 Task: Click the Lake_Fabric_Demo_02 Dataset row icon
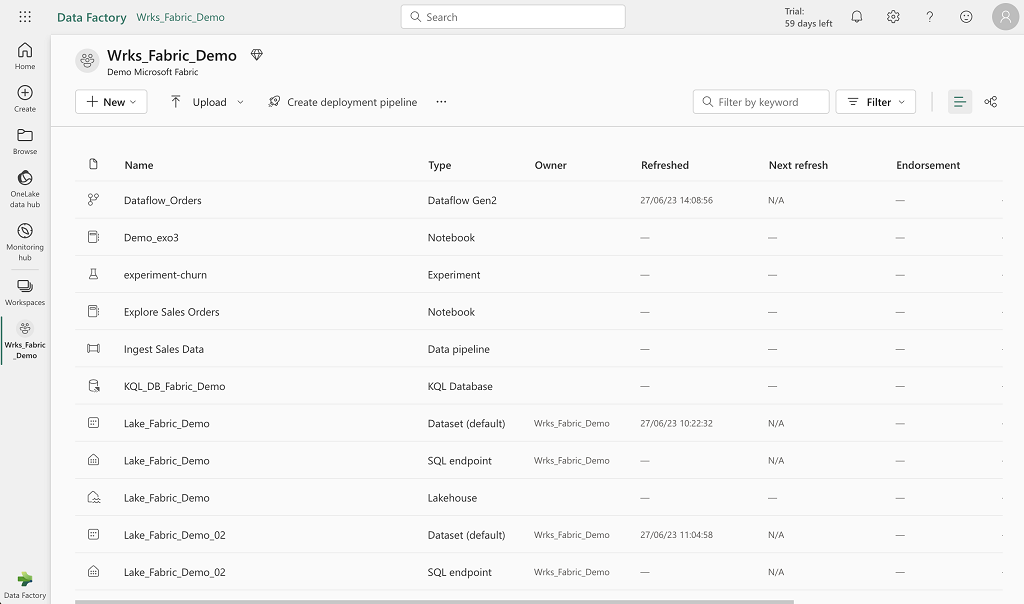[x=93, y=535]
